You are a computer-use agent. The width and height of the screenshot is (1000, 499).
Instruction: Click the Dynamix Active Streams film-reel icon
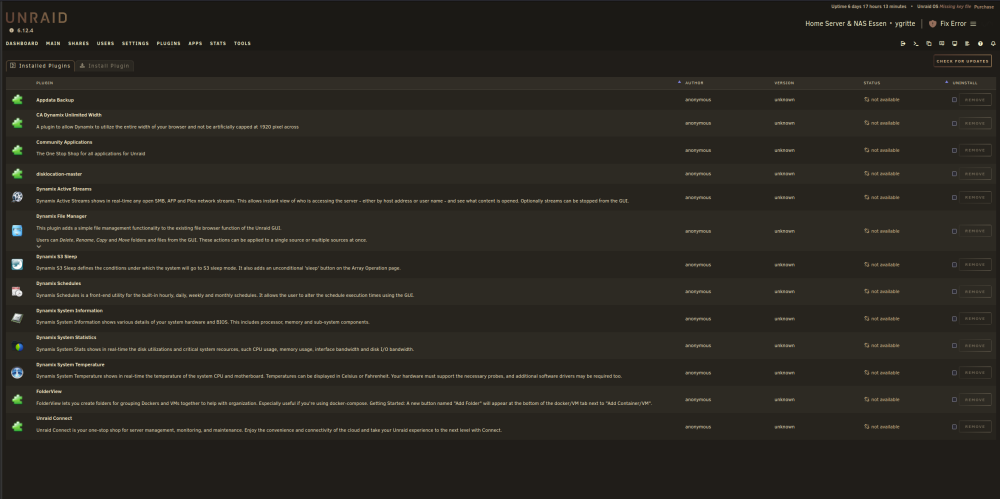(17, 197)
